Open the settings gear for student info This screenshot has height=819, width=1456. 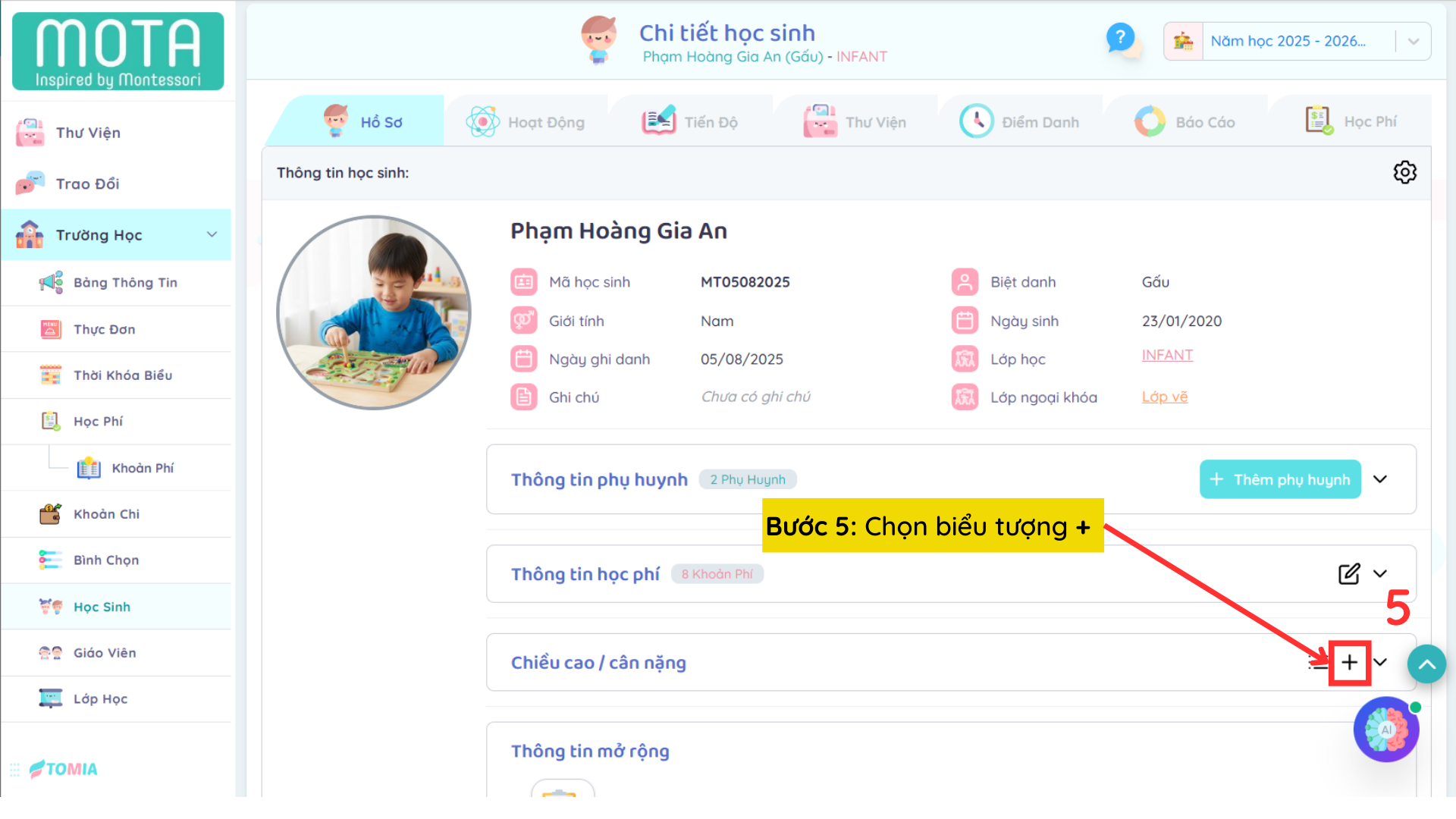pyautogui.click(x=1404, y=172)
